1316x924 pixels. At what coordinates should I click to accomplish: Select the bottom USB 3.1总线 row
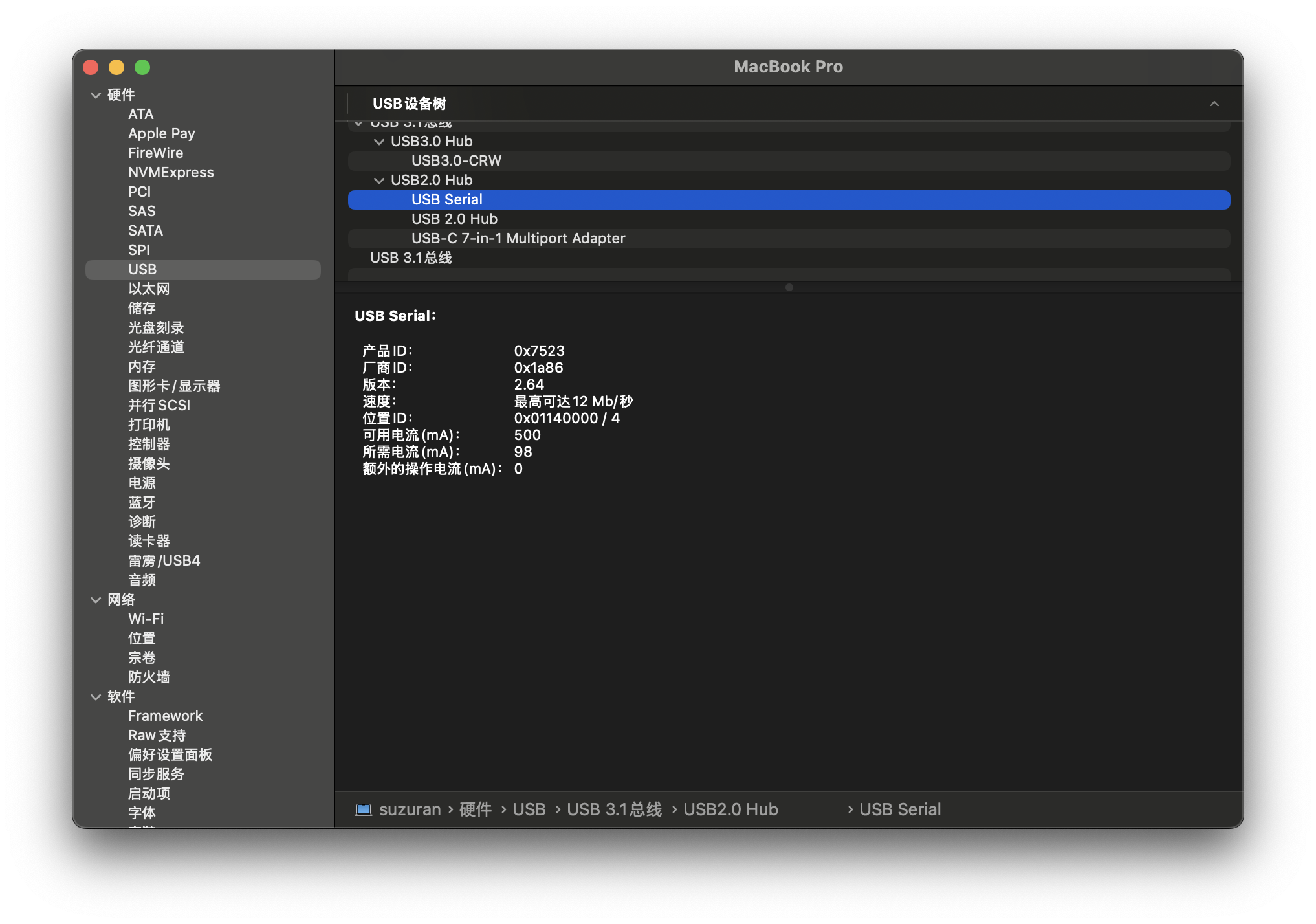[x=789, y=258]
